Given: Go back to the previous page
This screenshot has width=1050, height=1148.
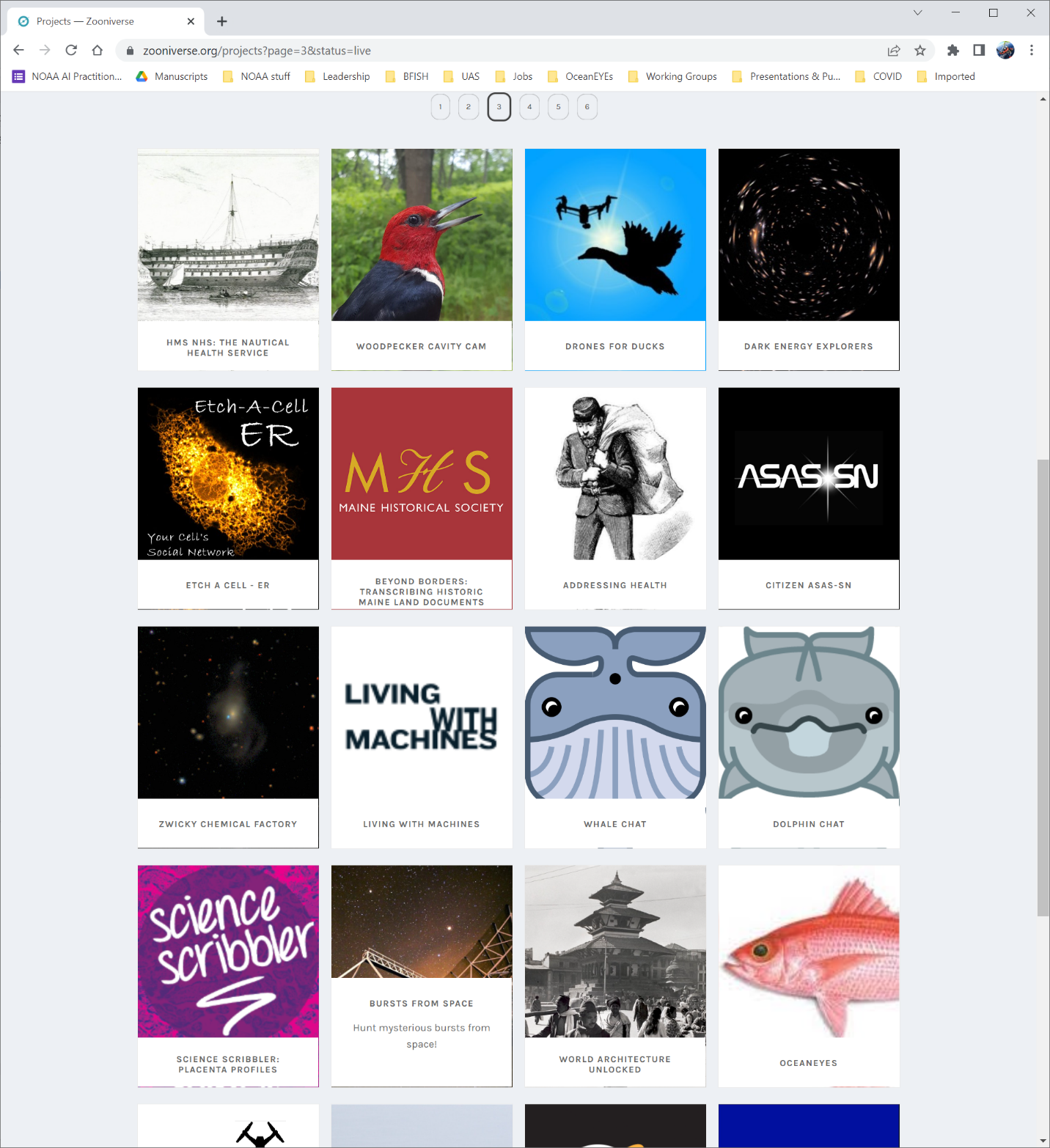Looking at the screenshot, I should pos(19,51).
